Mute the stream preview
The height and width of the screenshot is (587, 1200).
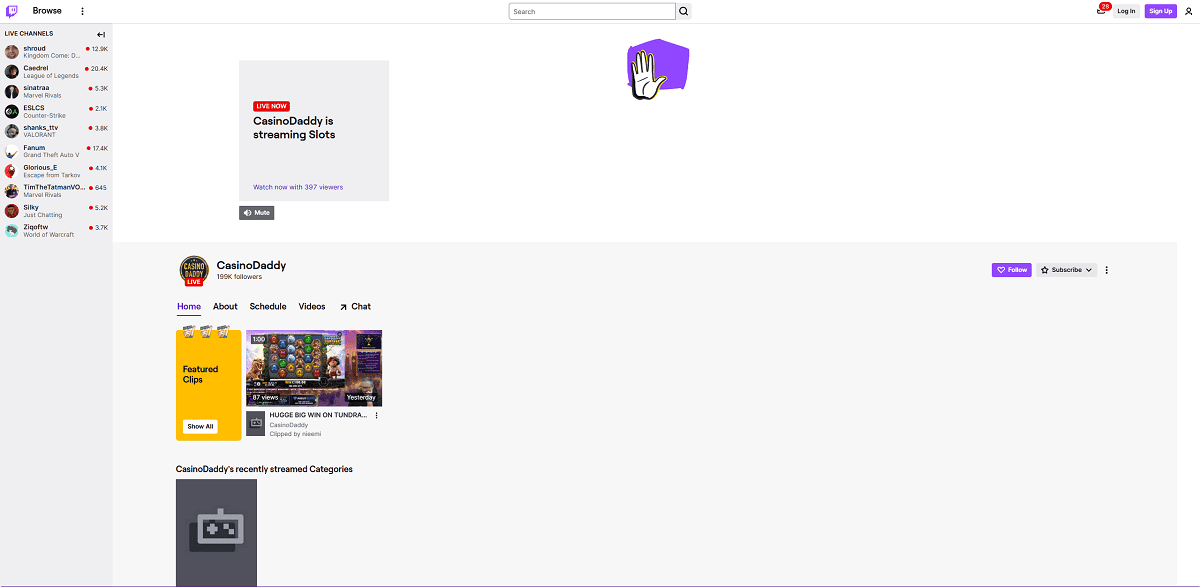click(256, 213)
